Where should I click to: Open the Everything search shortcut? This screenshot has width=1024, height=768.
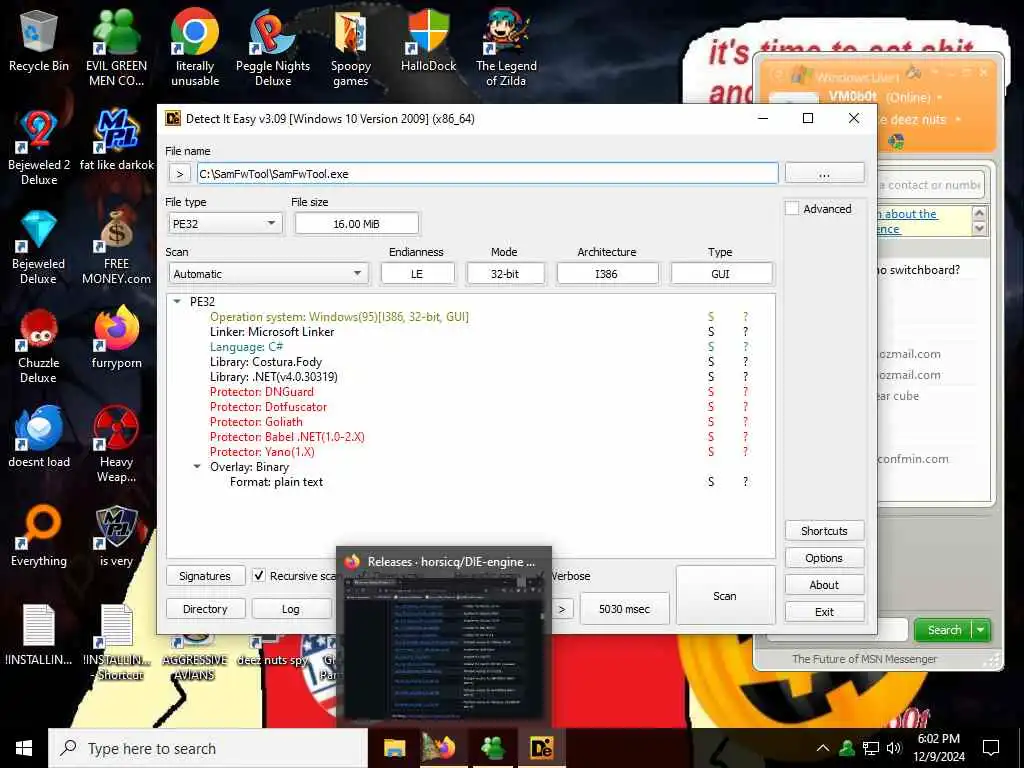[x=39, y=536]
